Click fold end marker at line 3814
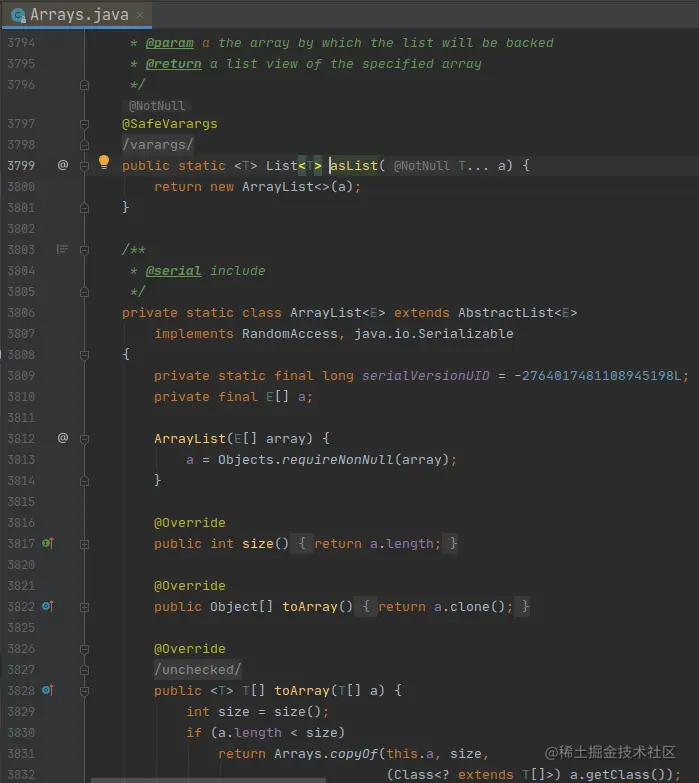 coord(84,481)
